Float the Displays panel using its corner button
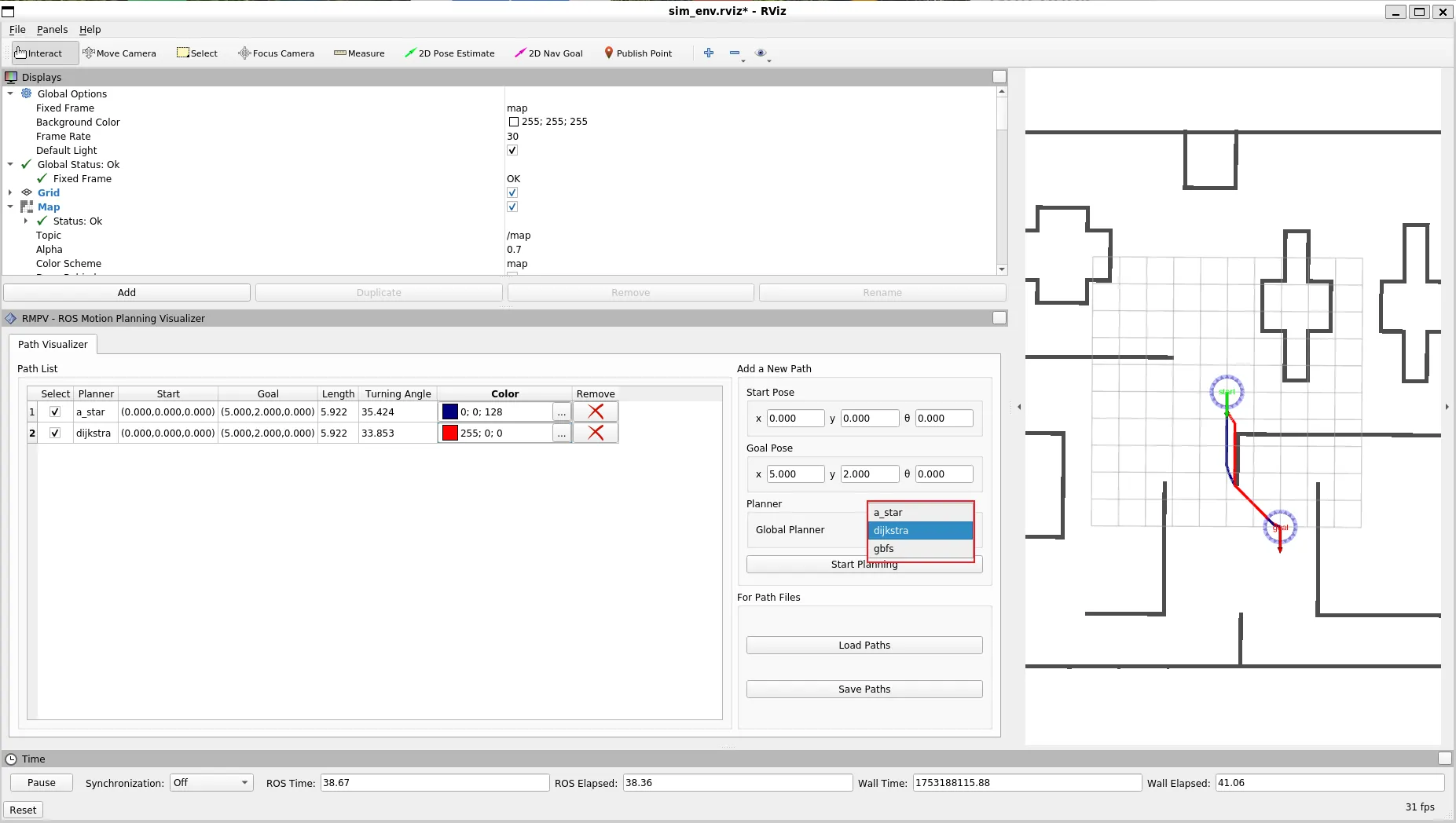1456x823 pixels. point(999,76)
